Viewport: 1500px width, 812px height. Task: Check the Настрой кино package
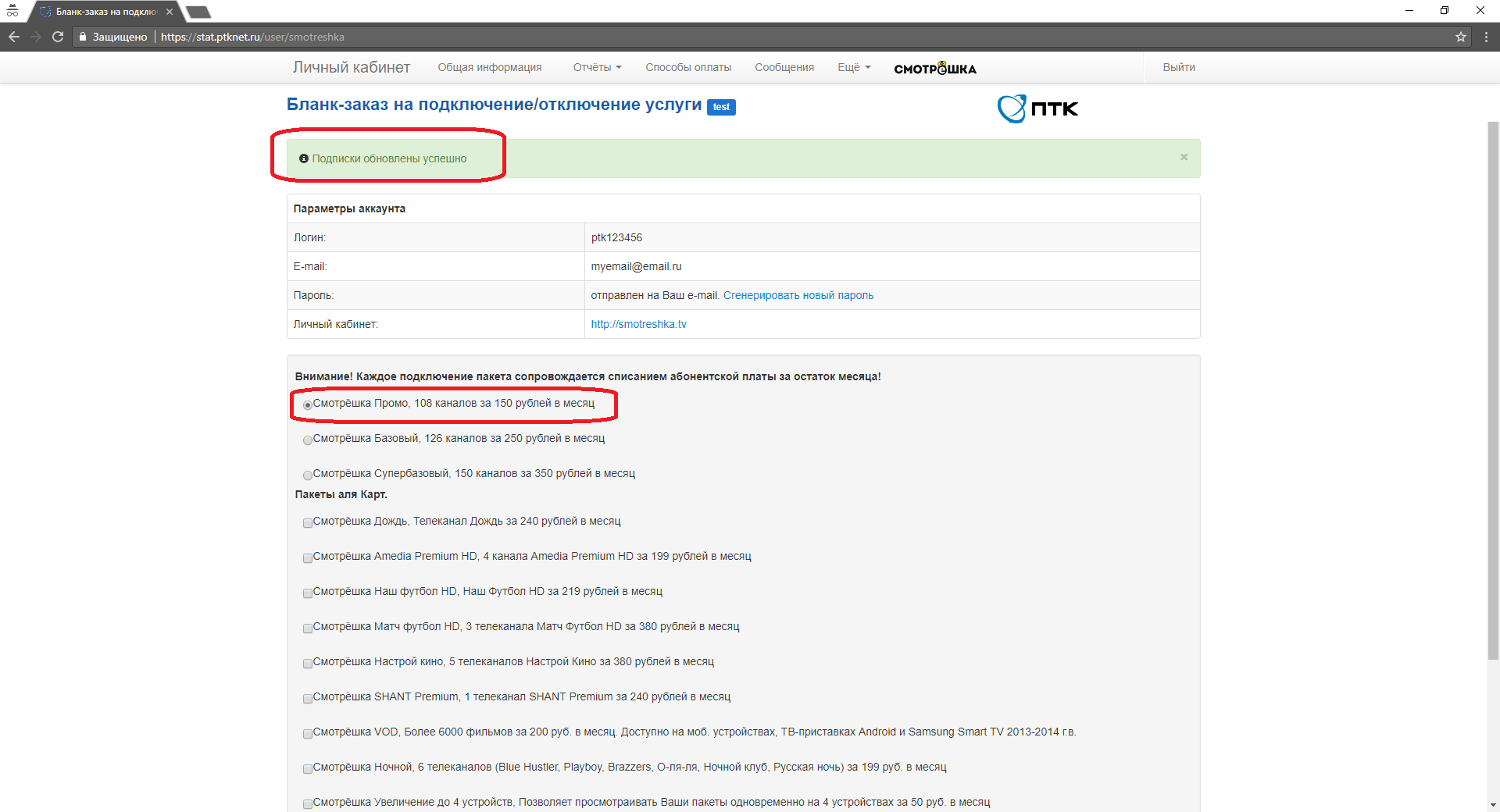point(308,663)
